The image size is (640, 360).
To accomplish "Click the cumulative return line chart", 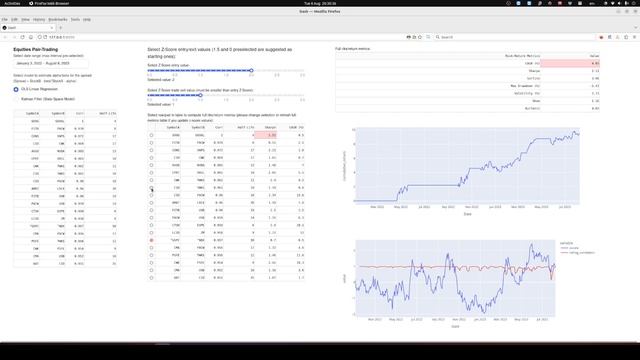I will coord(467,166).
